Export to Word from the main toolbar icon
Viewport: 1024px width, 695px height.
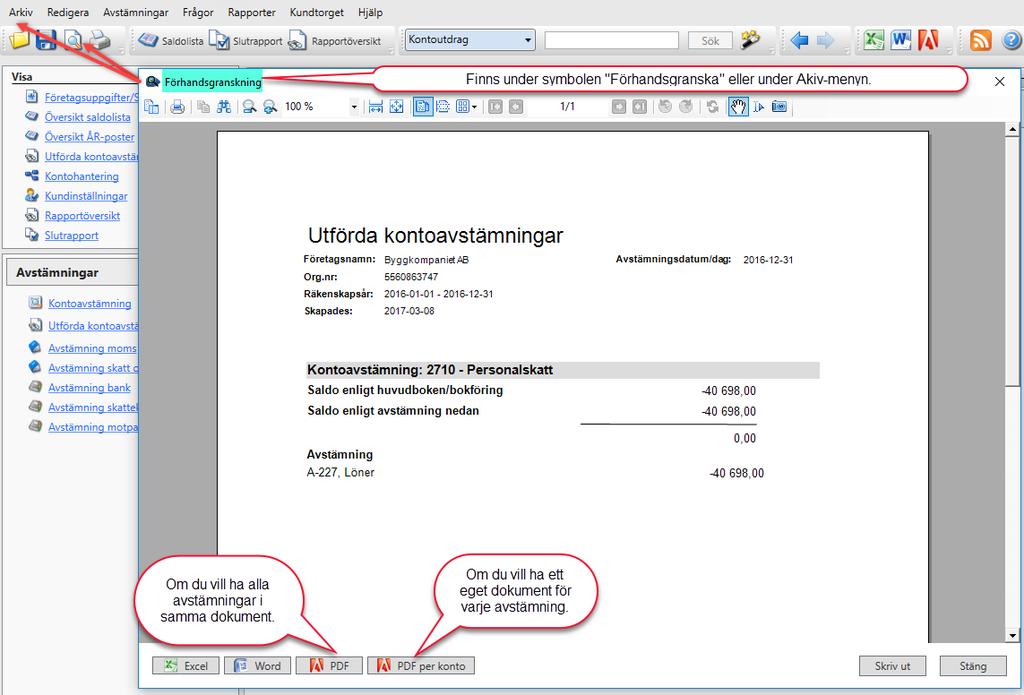(x=901, y=40)
